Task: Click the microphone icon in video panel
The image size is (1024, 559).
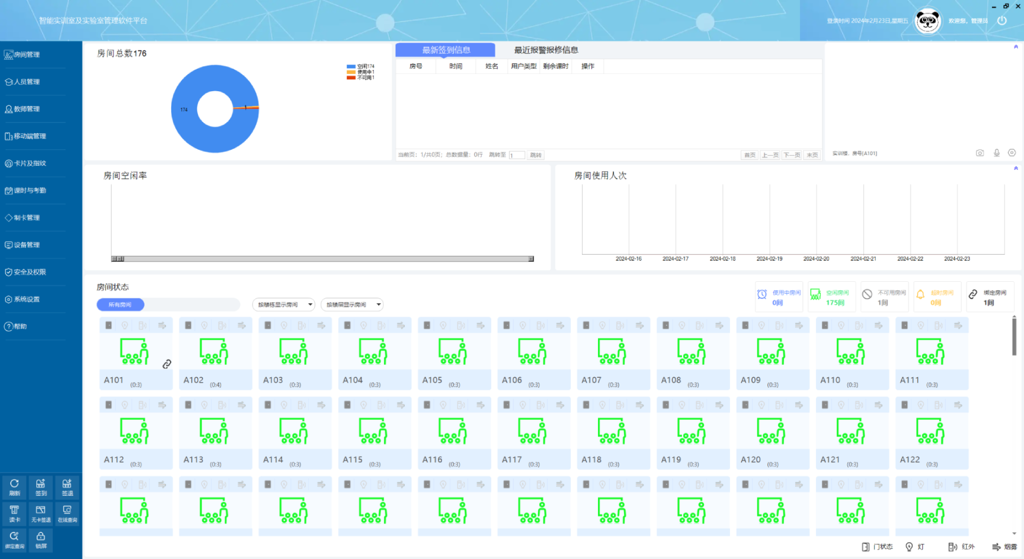Action: click(x=996, y=153)
